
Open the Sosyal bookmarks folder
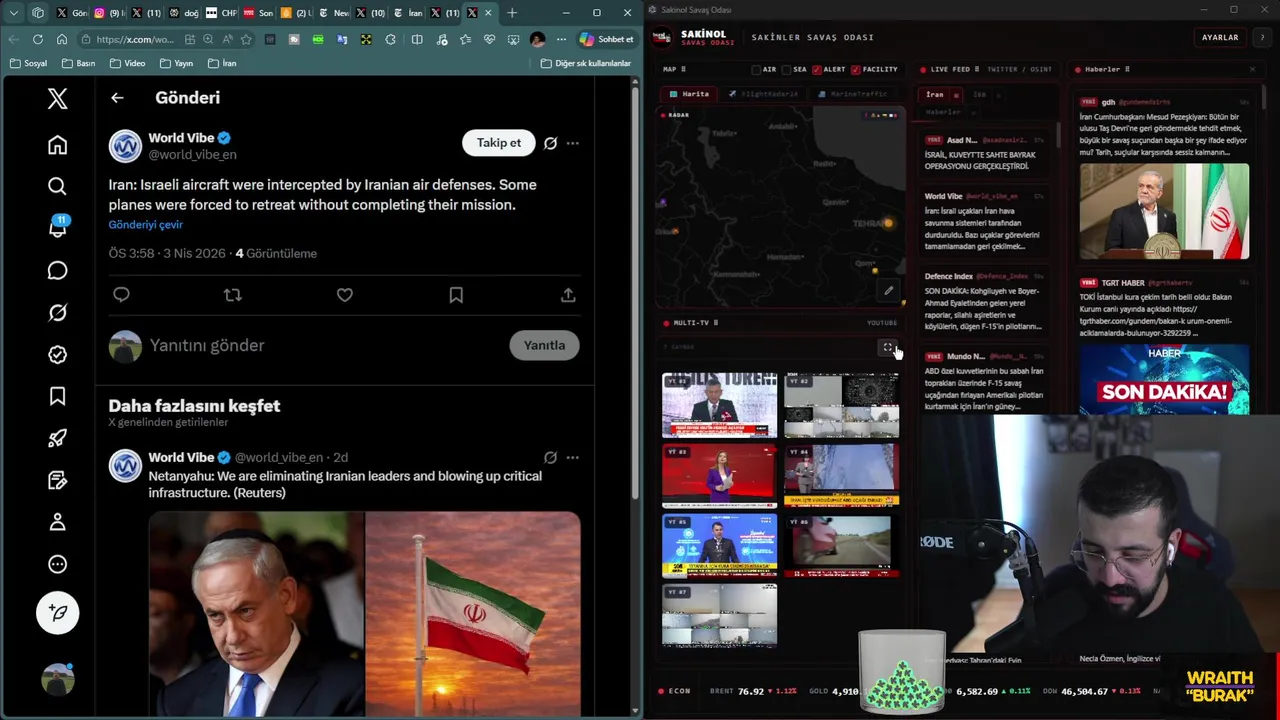[x=28, y=63]
